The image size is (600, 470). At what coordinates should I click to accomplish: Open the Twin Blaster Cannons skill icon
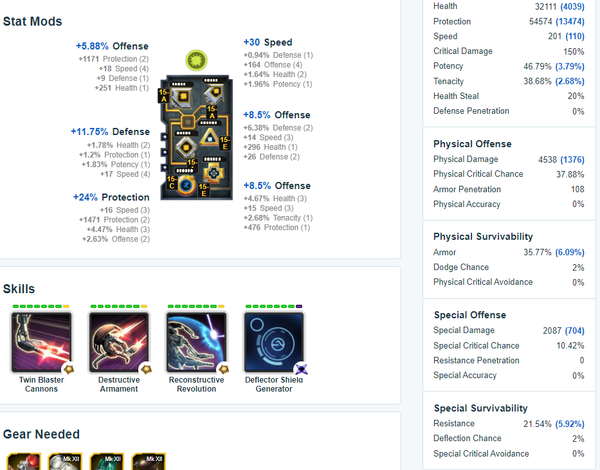pos(41,342)
